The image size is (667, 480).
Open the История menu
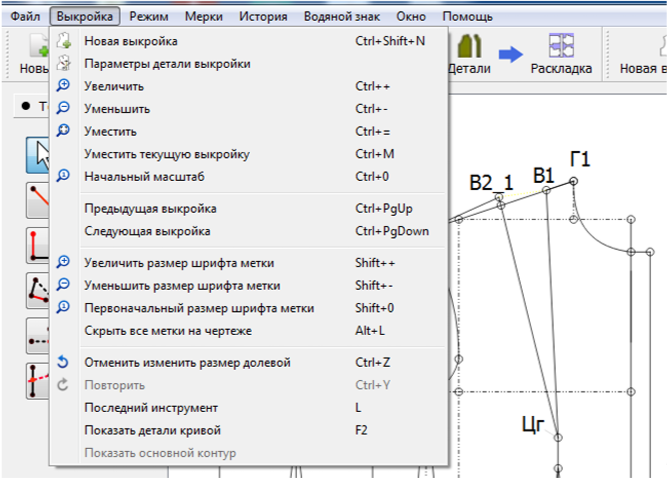263,17
